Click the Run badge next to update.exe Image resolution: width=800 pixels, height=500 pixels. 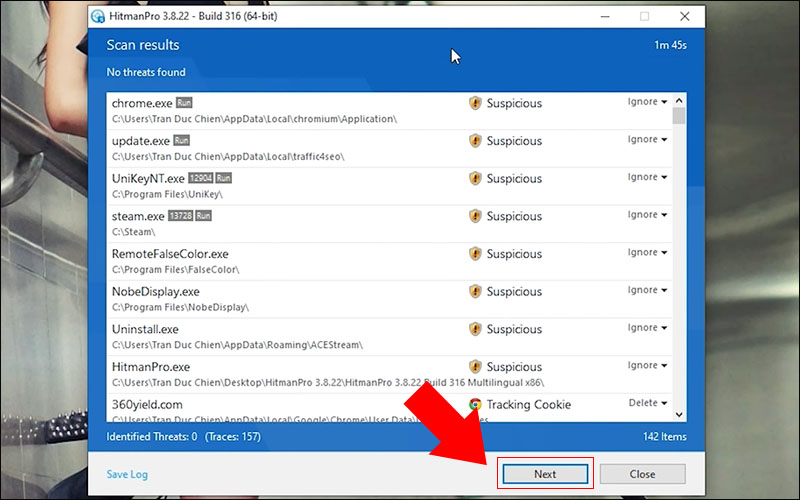(181, 140)
